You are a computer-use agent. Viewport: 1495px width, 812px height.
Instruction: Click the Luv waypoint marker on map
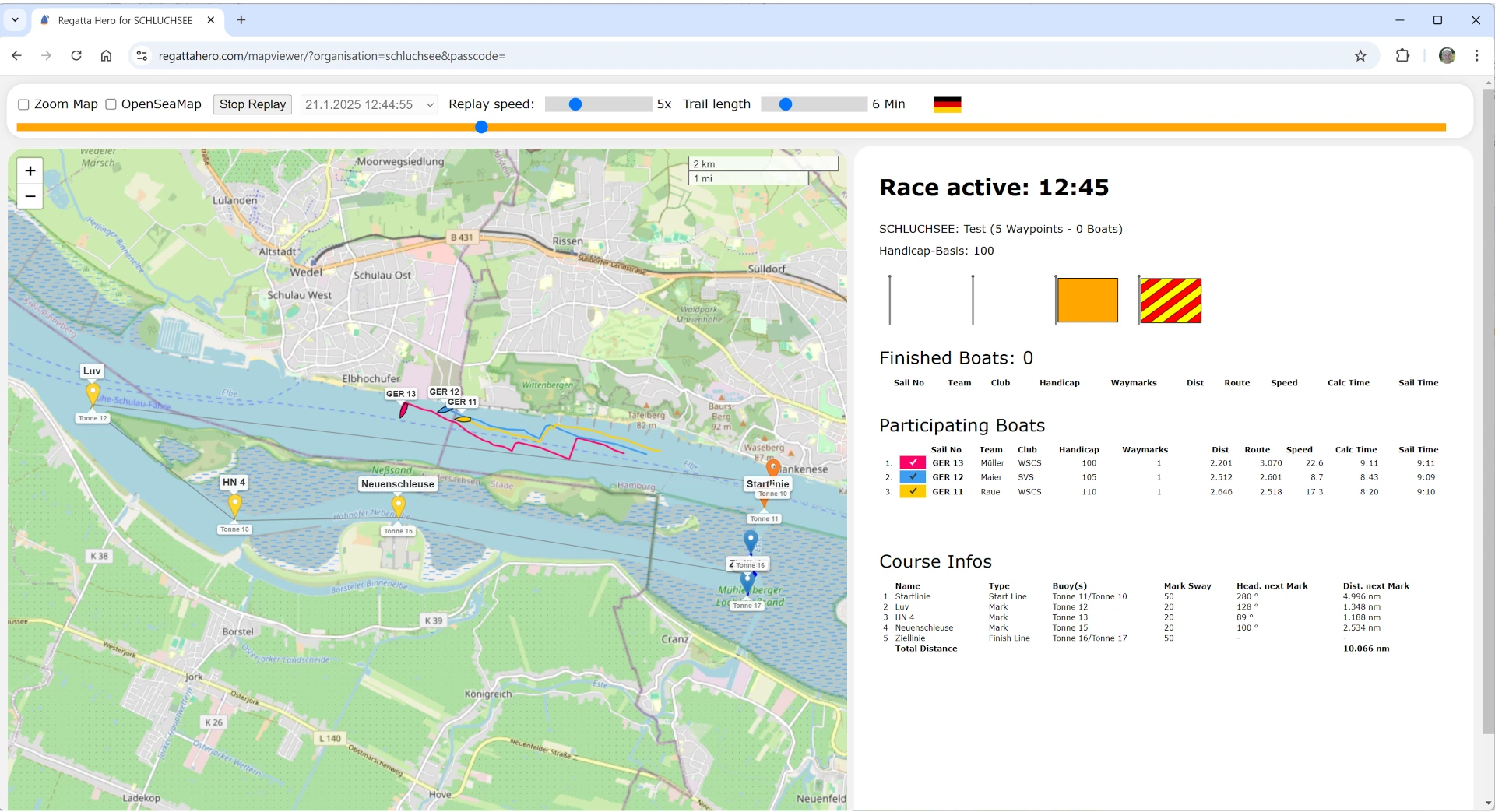pyautogui.click(x=93, y=393)
